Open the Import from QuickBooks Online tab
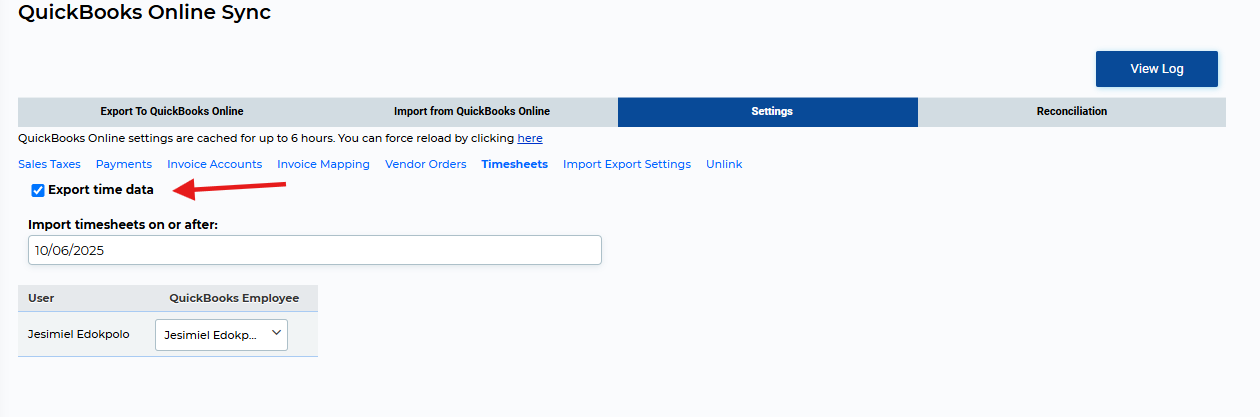This screenshot has width=1260, height=417. [472, 111]
